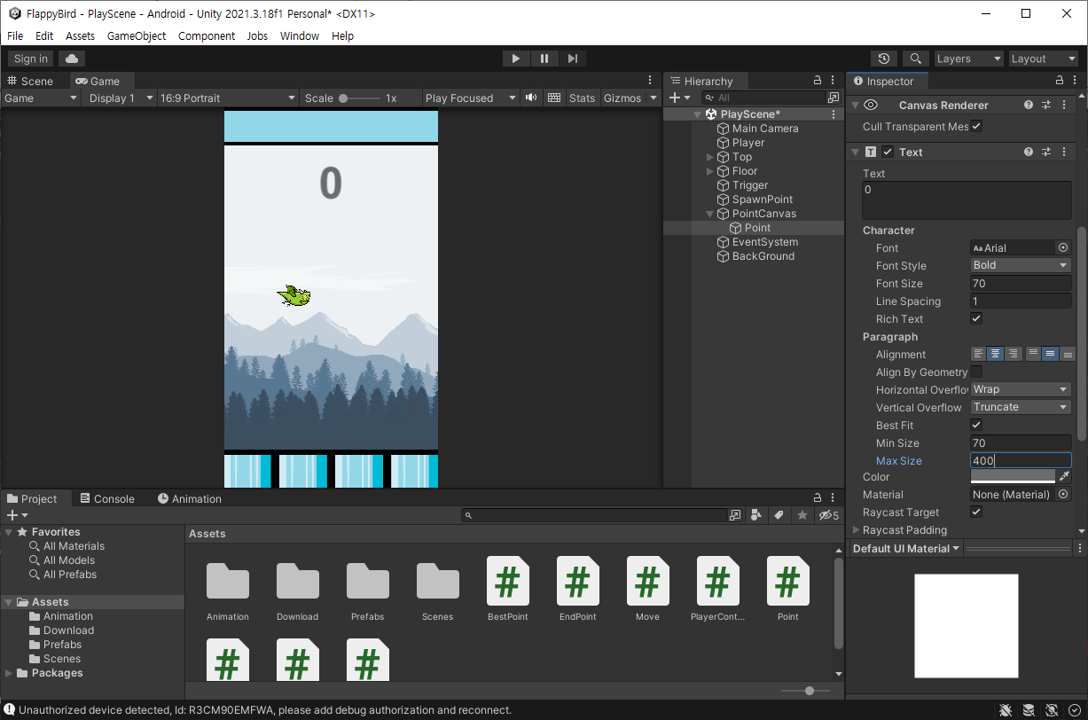Align text to the bottom vertically

click(x=1067, y=354)
